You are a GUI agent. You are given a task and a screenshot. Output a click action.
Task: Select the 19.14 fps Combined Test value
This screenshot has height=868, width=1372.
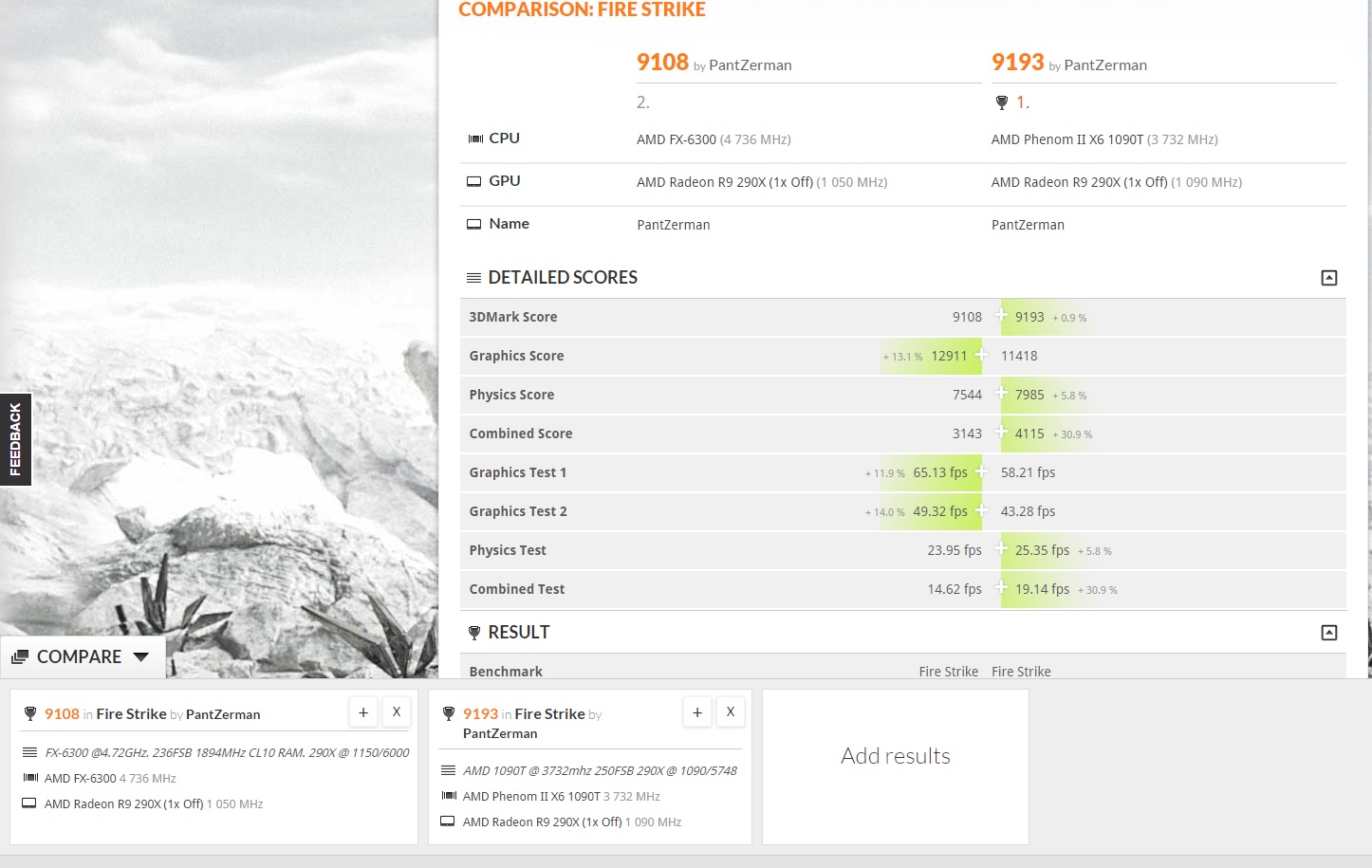pos(1042,589)
